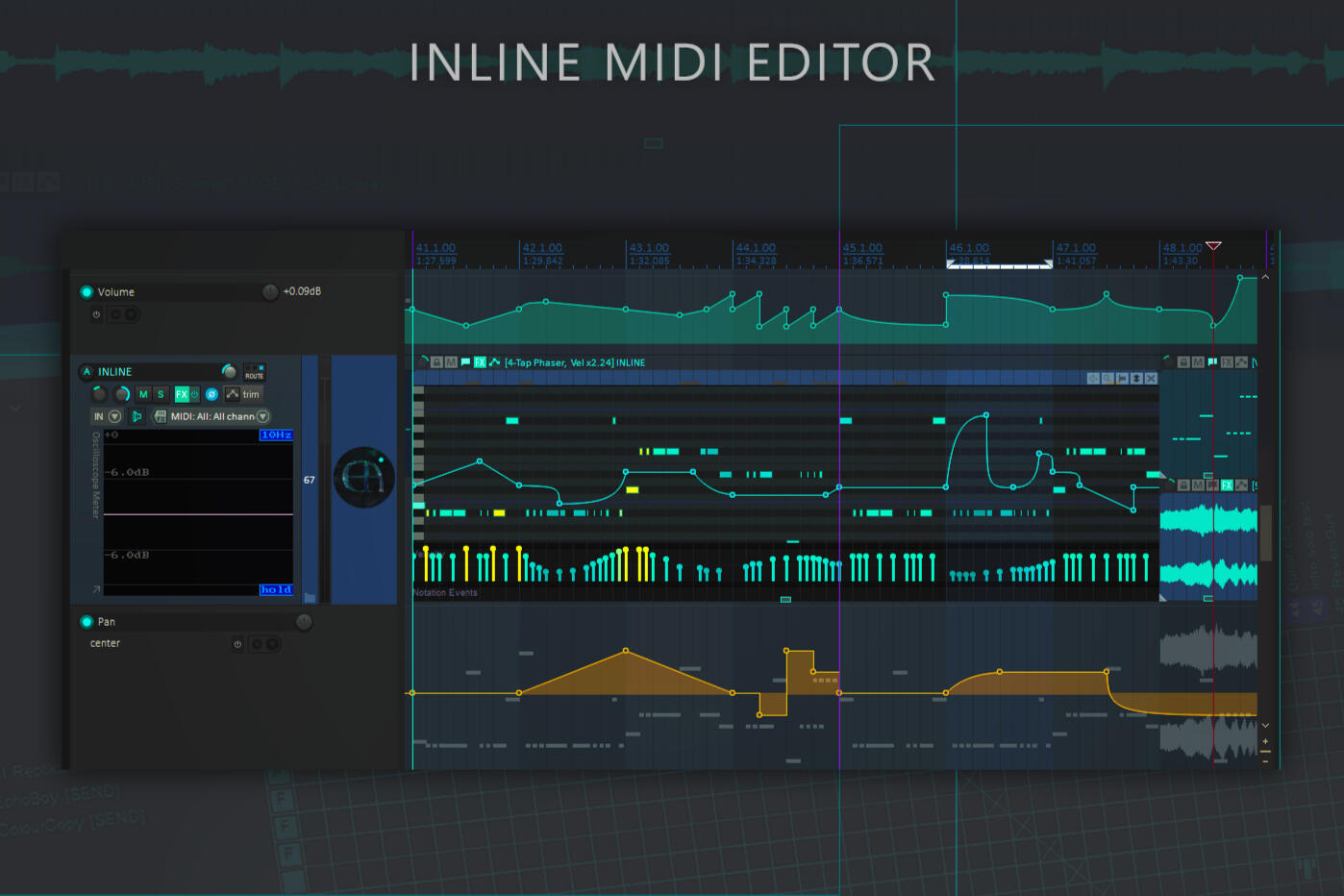
Task: Solo the INLINE track with the S button
Action: 161,394
